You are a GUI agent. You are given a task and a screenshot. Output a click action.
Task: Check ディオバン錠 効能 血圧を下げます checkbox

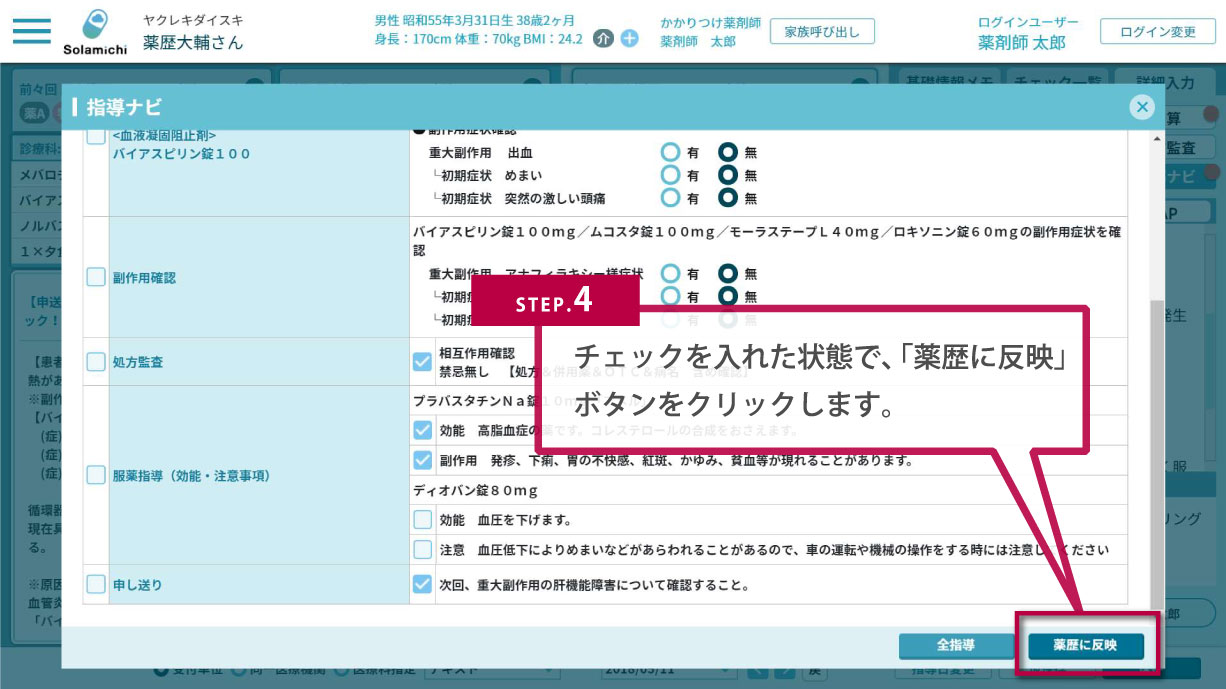pos(423,520)
